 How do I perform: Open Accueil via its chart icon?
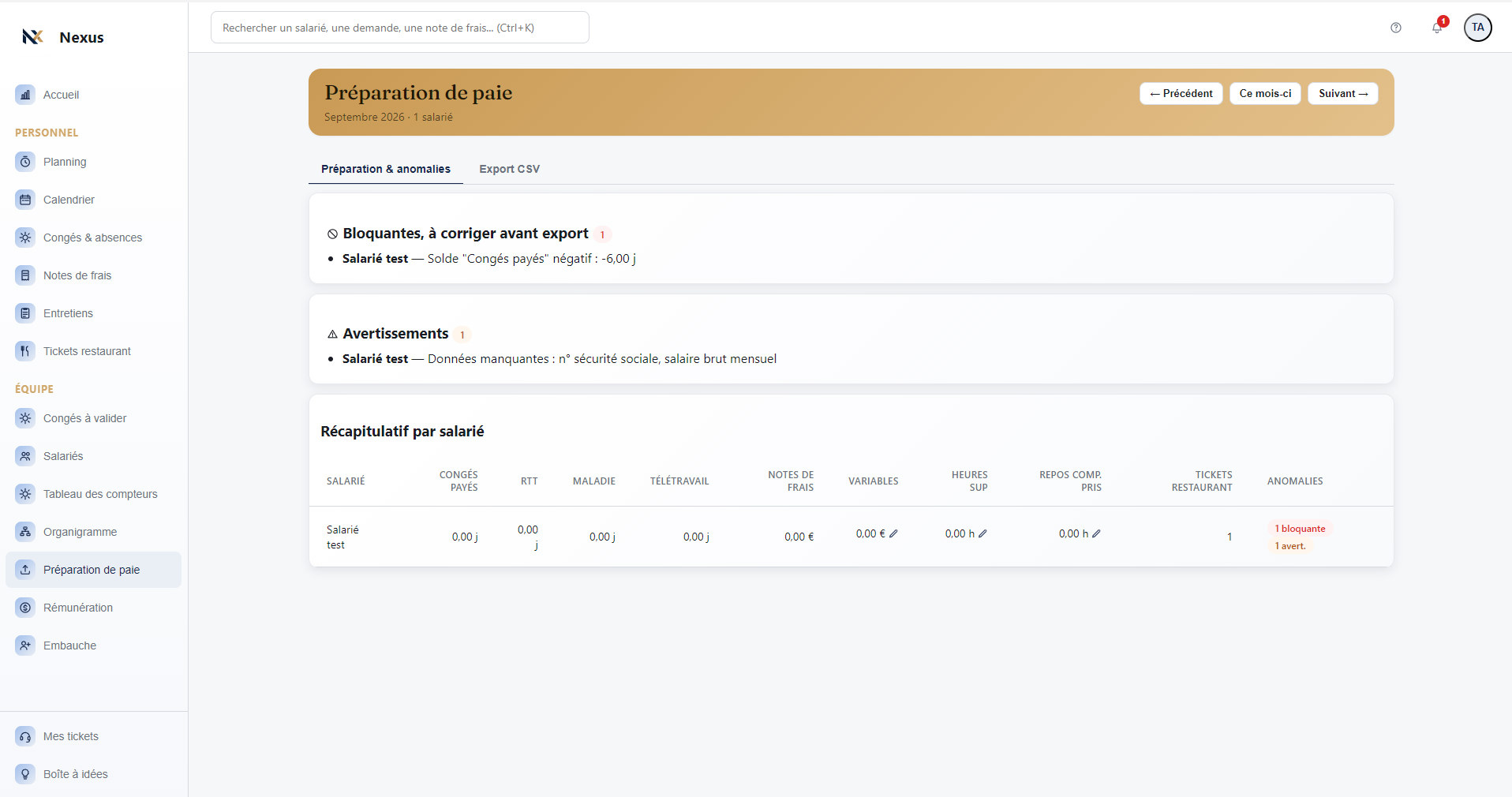(25, 95)
